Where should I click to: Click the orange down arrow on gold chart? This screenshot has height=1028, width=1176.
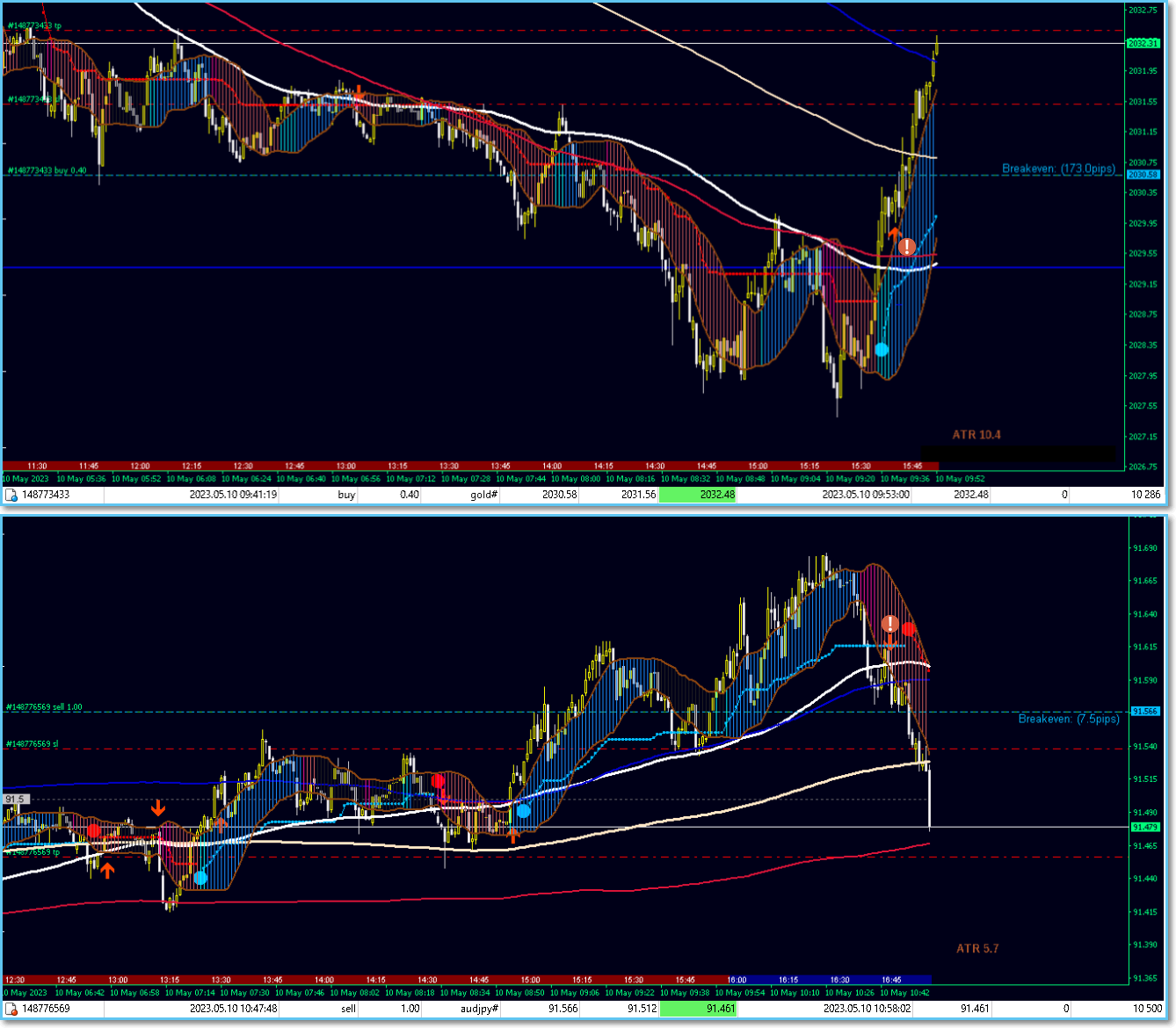359,92
